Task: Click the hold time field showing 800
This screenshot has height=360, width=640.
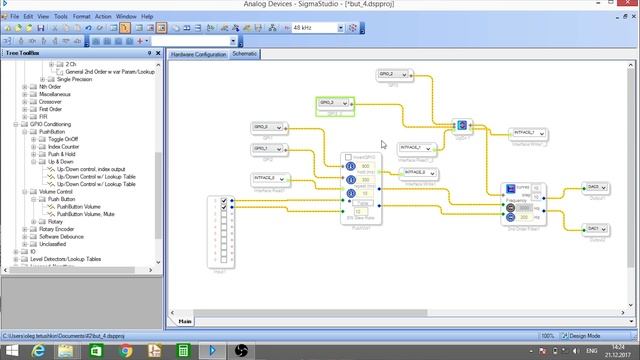Action: [x=365, y=166]
